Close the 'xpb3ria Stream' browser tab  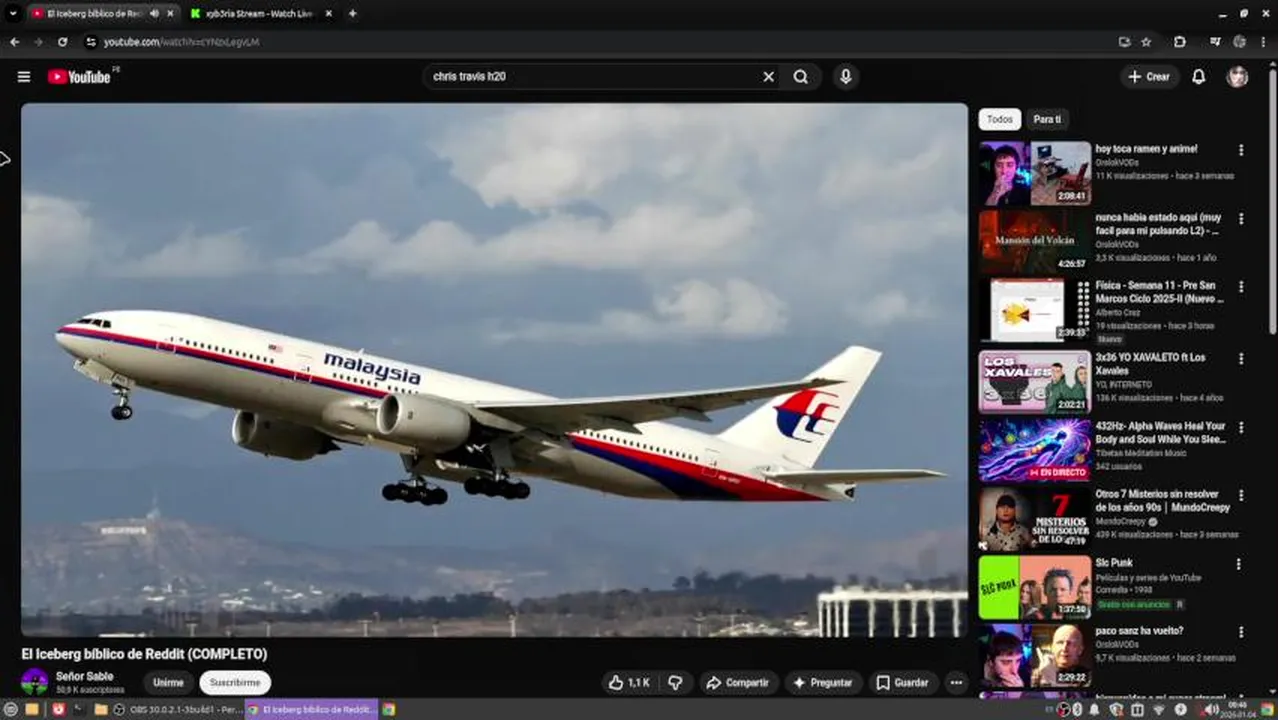[x=327, y=14]
